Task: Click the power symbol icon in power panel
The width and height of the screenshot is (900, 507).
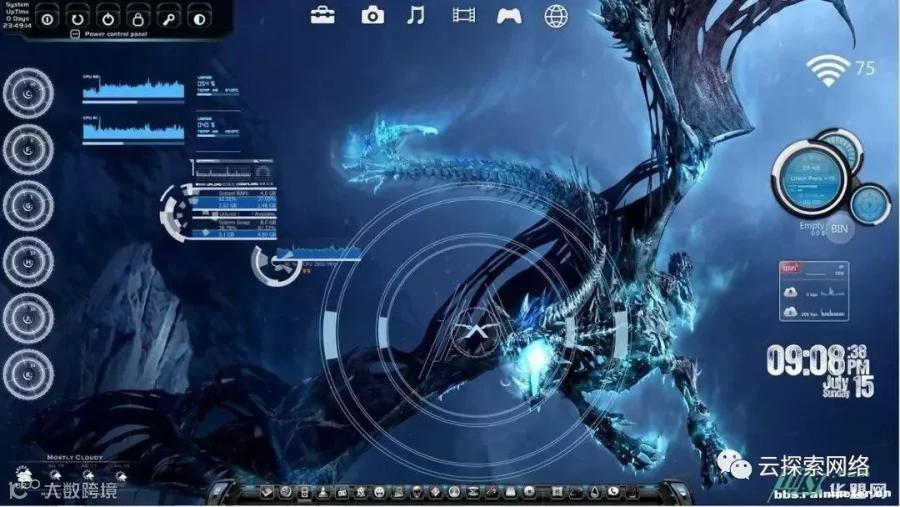Action: coord(108,18)
